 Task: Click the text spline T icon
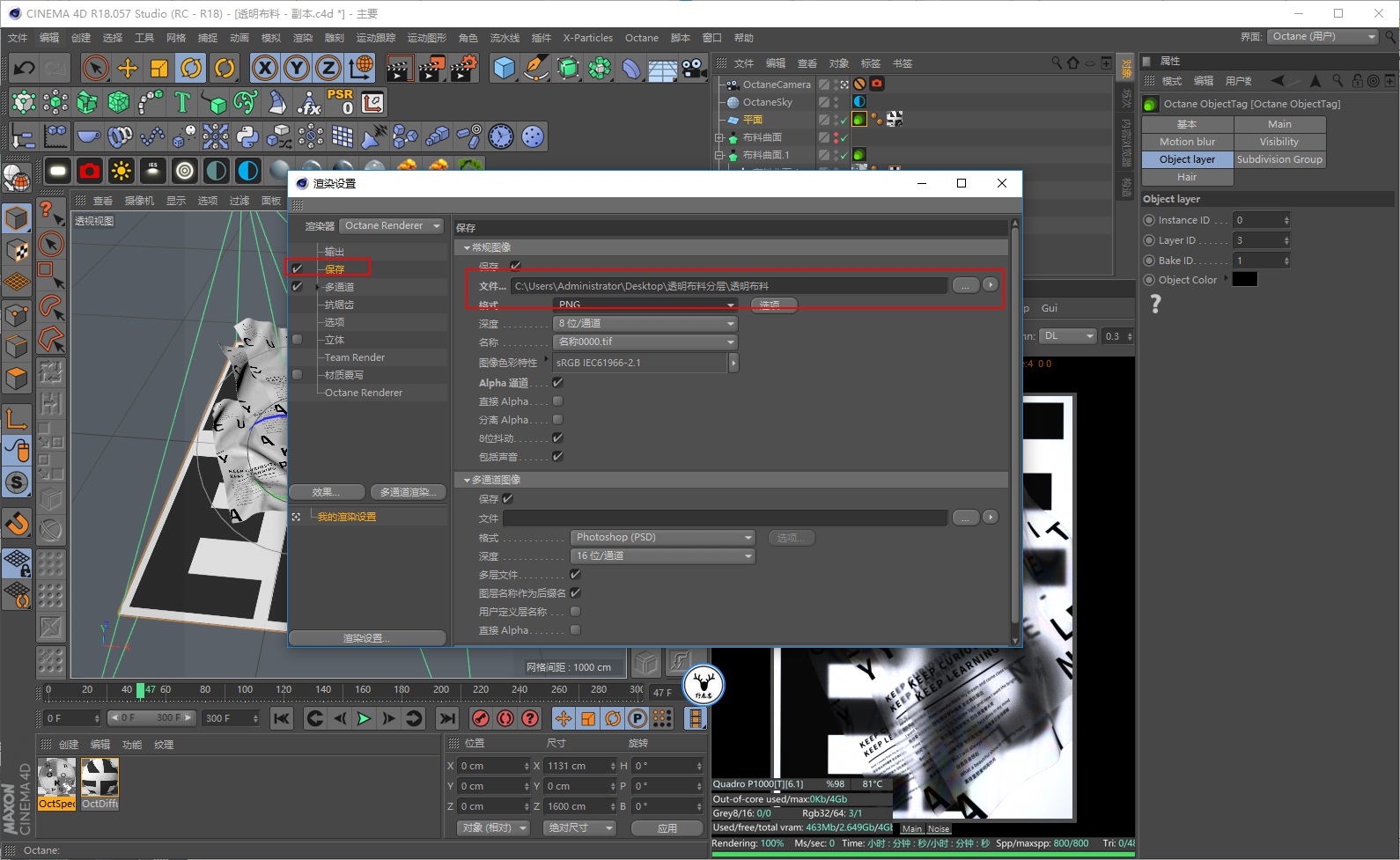point(182,102)
